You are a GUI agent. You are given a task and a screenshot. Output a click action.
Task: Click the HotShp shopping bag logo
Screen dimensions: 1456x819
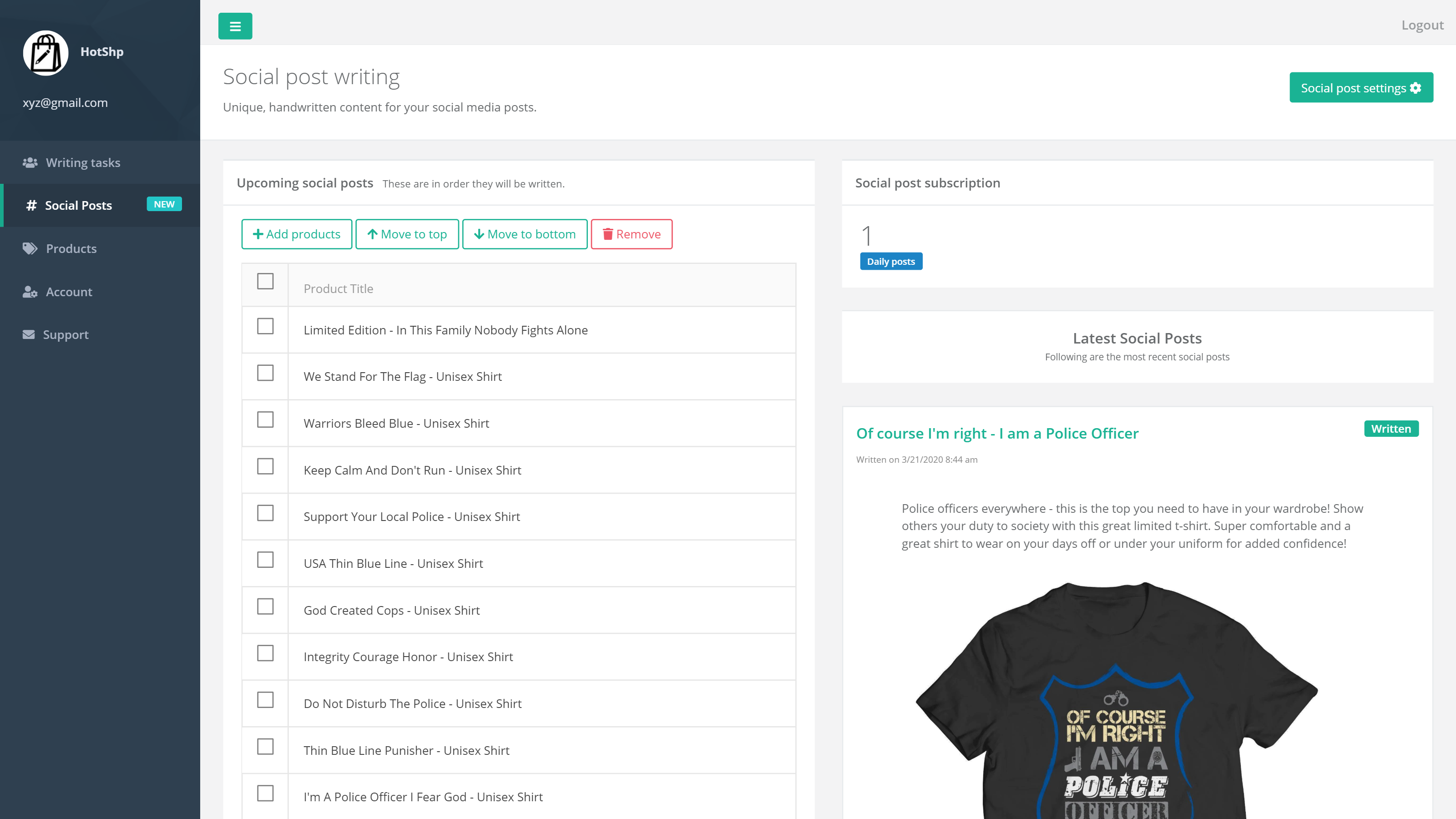coord(45,53)
